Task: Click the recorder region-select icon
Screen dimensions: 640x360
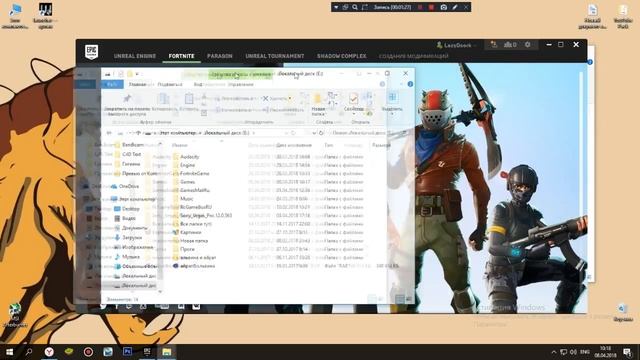Action: click(365, 7)
